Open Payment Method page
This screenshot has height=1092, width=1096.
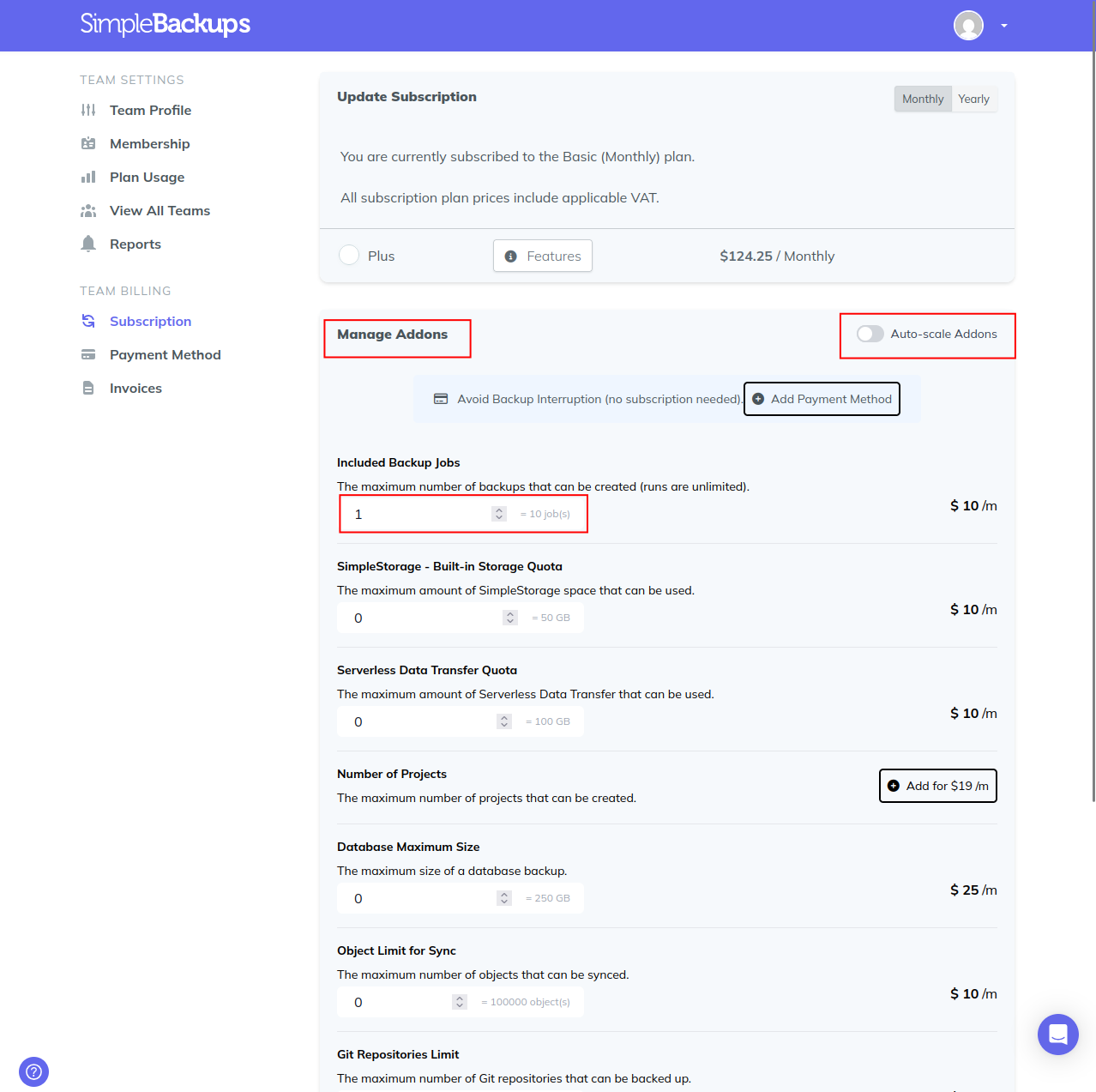[165, 354]
